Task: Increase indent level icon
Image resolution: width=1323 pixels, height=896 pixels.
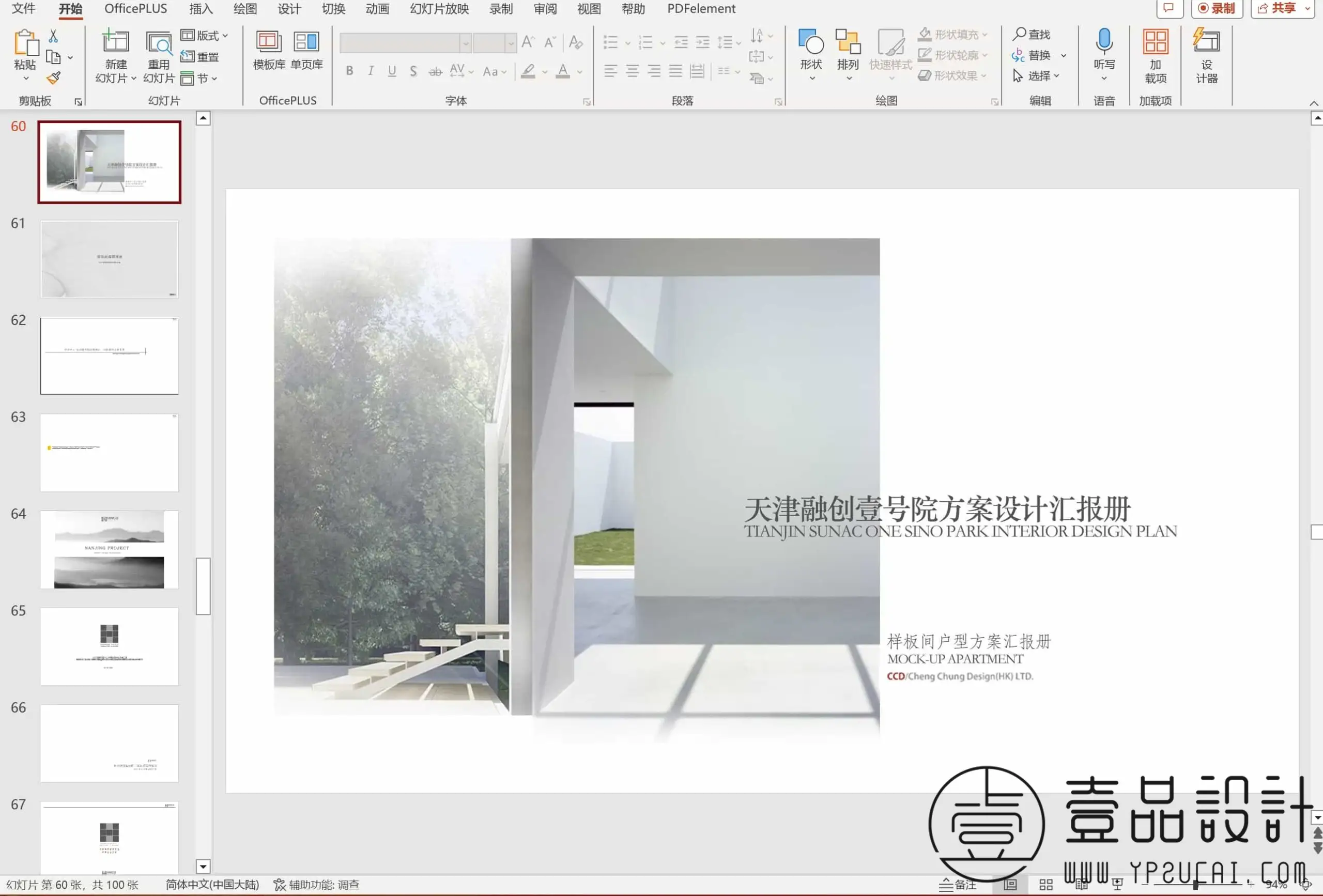Action: click(703, 42)
